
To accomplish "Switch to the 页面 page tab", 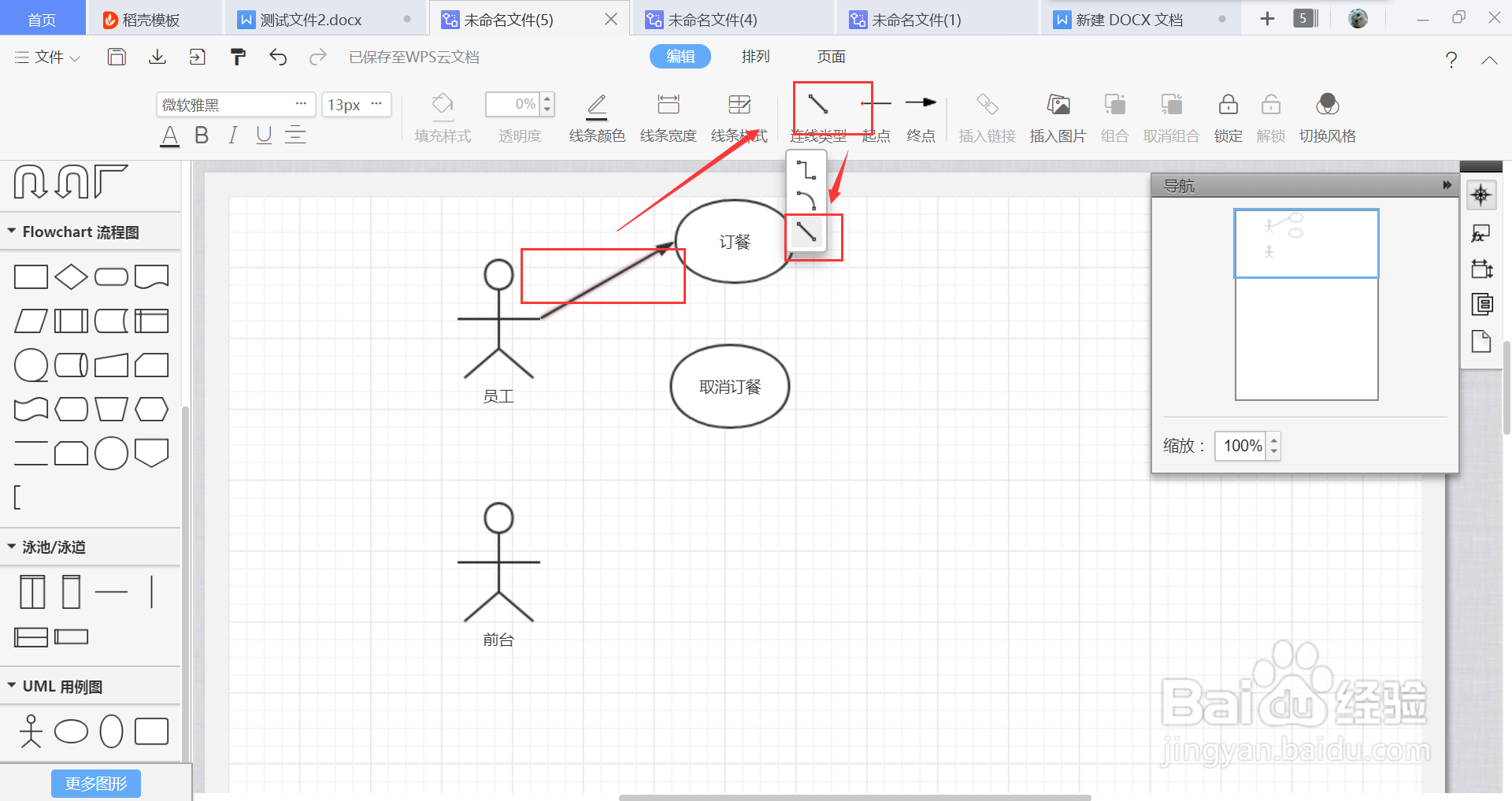I will [x=831, y=57].
